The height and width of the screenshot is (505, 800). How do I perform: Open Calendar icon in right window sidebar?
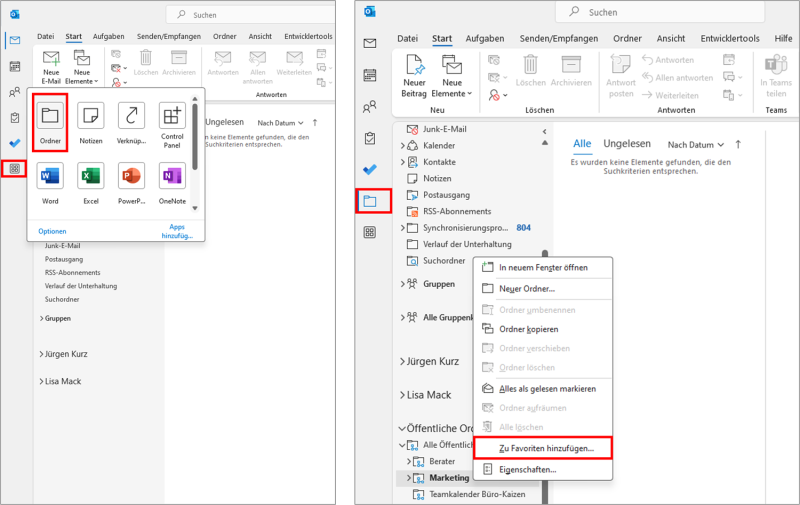370,75
